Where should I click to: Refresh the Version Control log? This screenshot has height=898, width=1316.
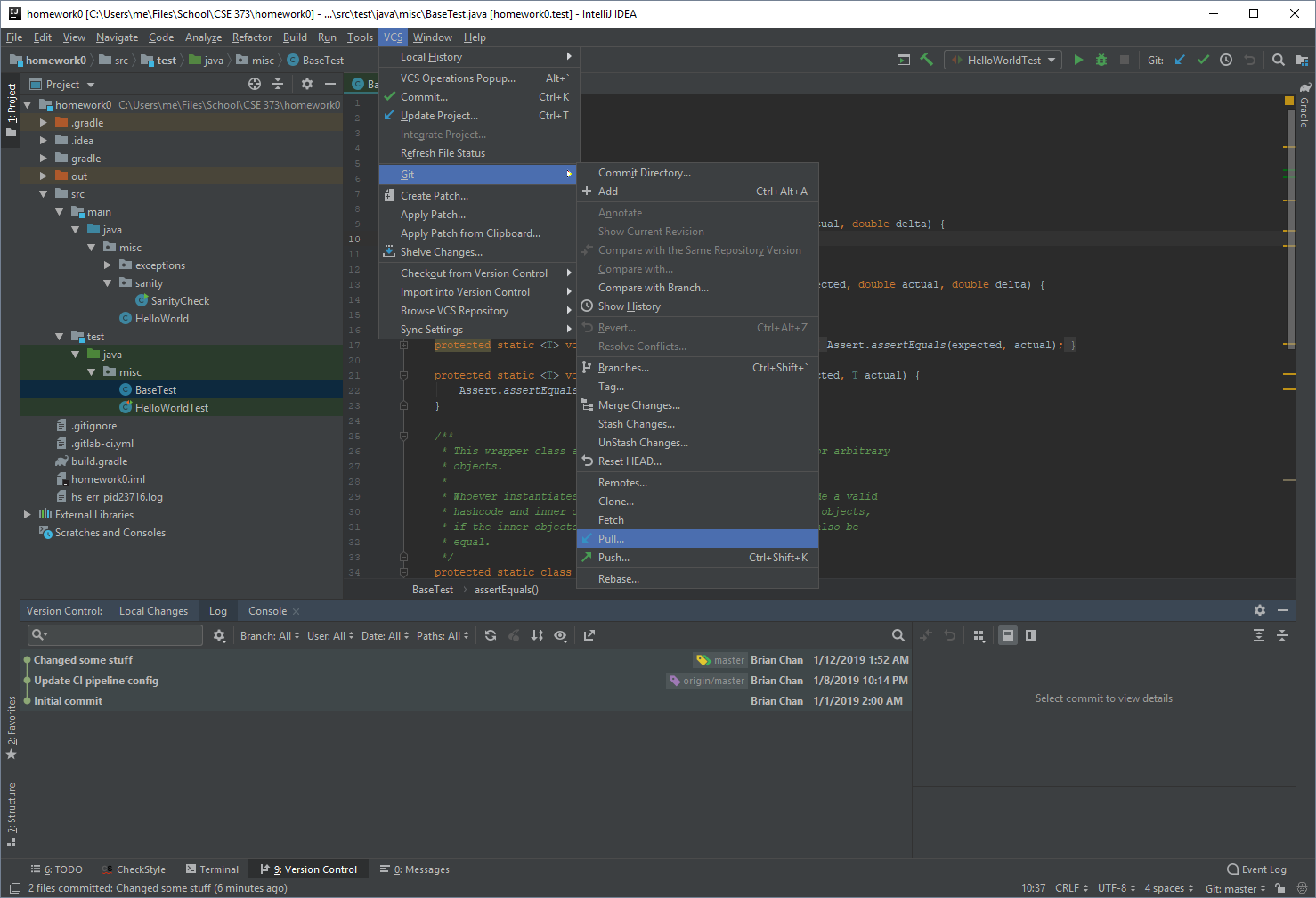pos(491,635)
